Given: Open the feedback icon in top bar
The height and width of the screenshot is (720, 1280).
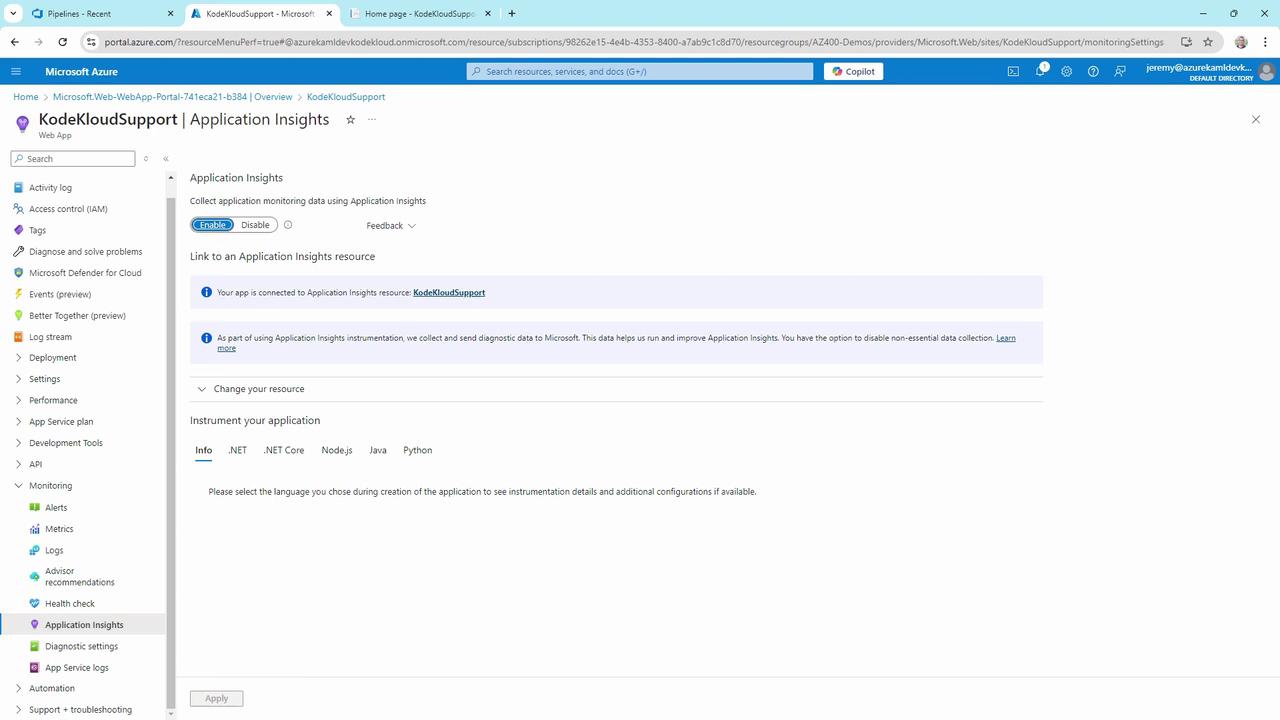Looking at the screenshot, I should 1120,72.
